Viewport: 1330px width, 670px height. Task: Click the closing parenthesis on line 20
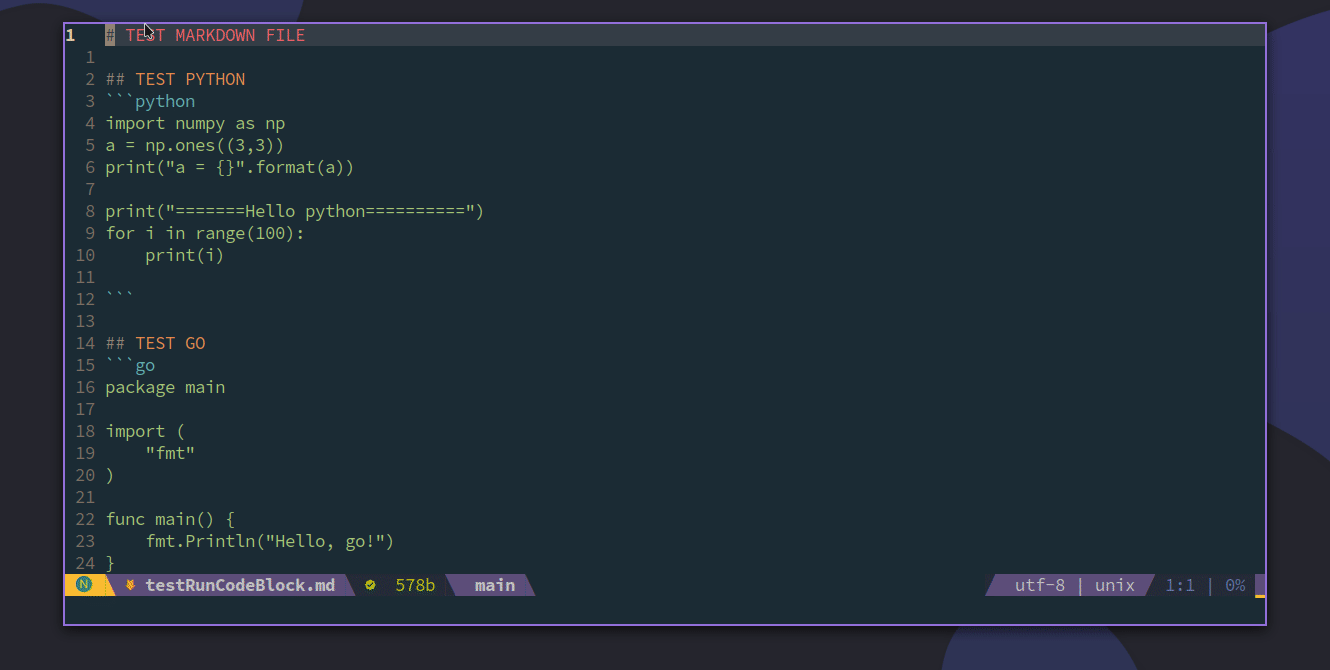(x=110, y=475)
